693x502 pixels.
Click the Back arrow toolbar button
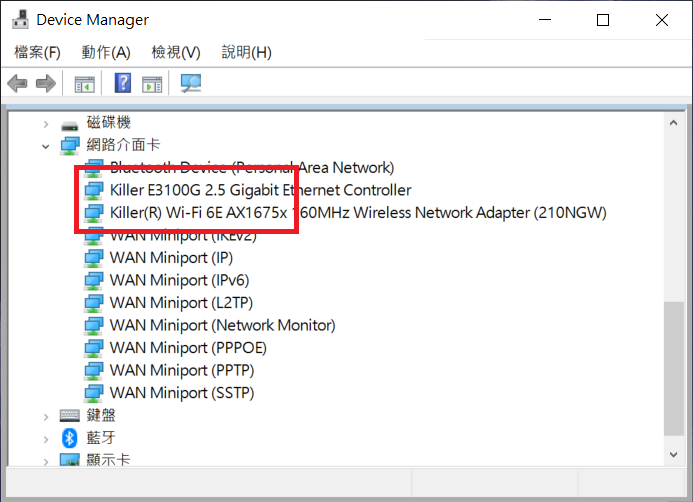(17, 83)
